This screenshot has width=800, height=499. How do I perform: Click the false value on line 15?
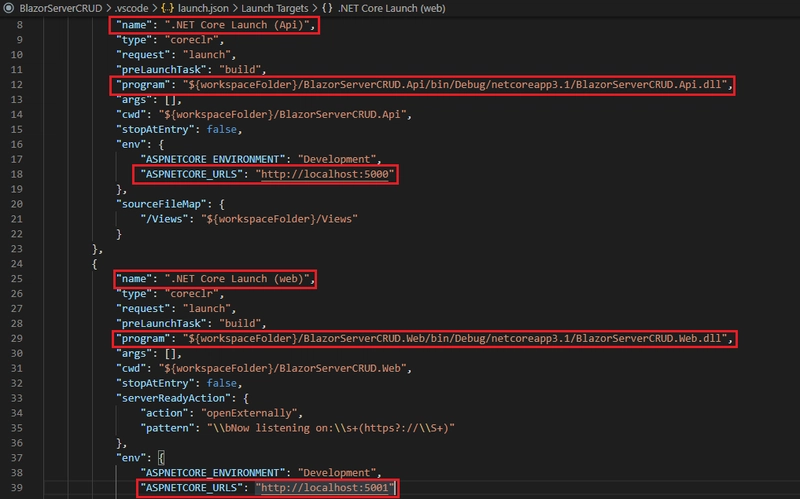coord(221,130)
